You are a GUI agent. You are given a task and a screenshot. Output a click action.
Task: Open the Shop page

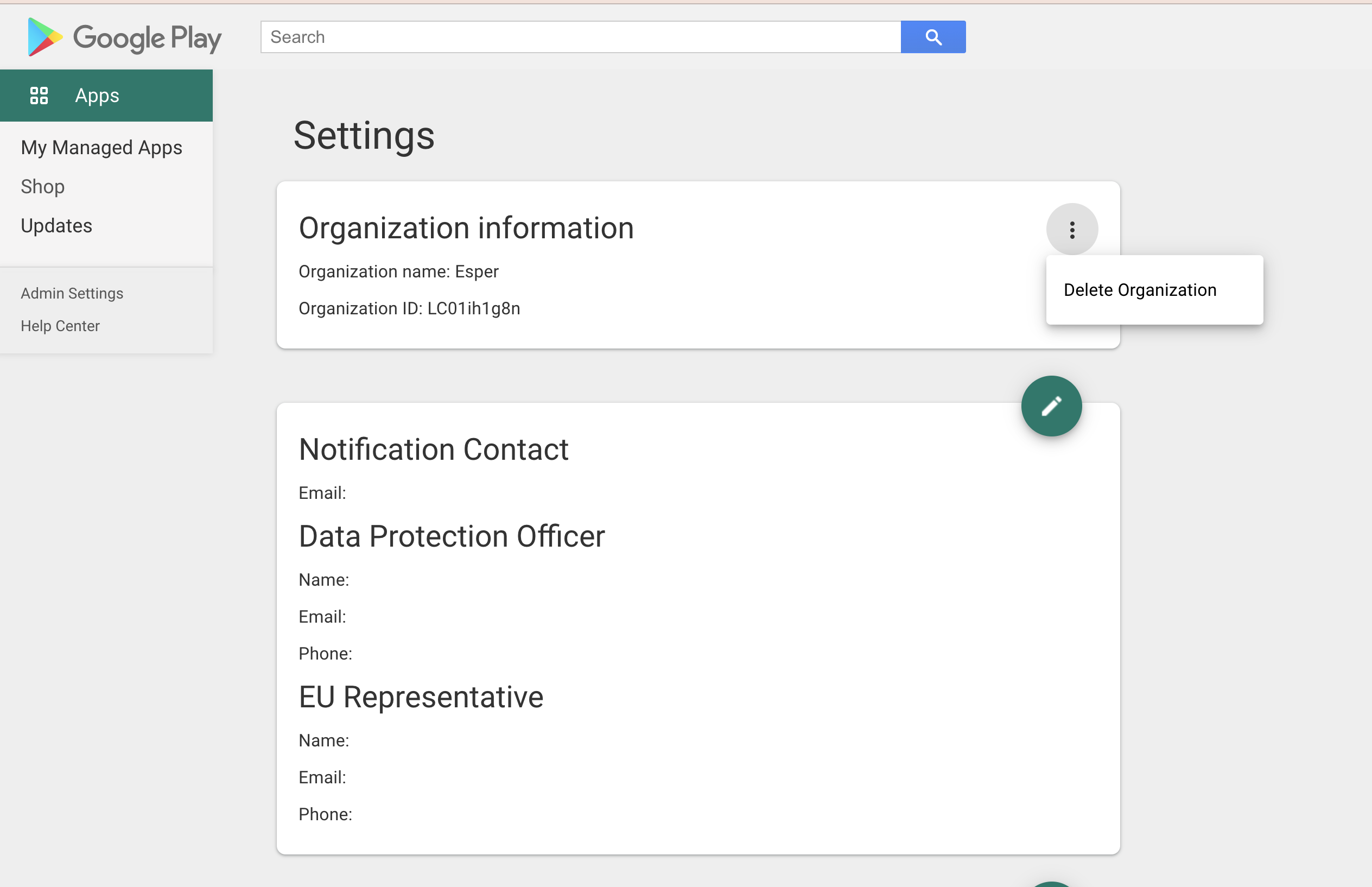click(x=43, y=187)
